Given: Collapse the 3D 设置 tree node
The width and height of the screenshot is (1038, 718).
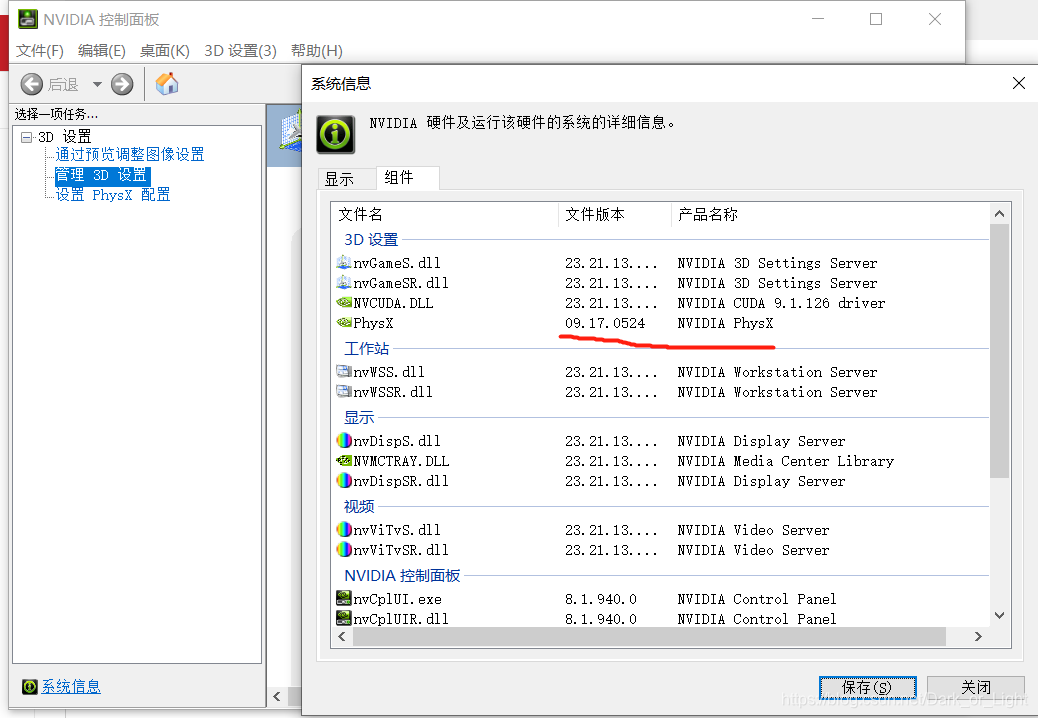Looking at the screenshot, I should click(26, 137).
